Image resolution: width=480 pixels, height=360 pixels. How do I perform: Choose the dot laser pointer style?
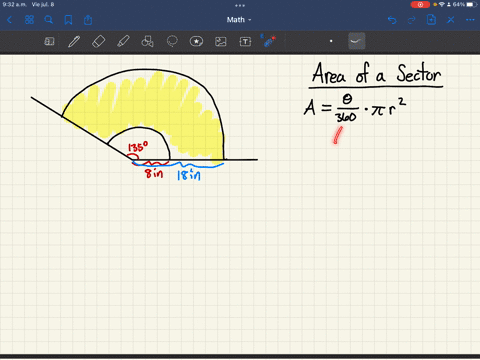click(331, 41)
